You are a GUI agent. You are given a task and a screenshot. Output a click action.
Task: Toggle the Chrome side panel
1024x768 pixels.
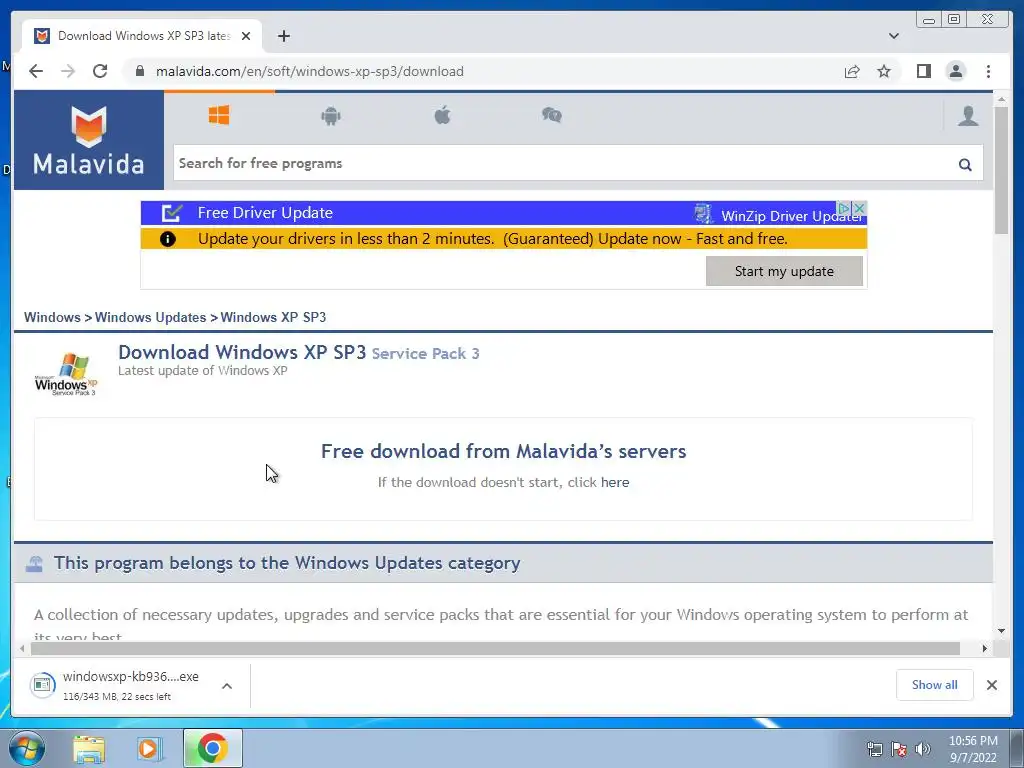click(x=923, y=71)
